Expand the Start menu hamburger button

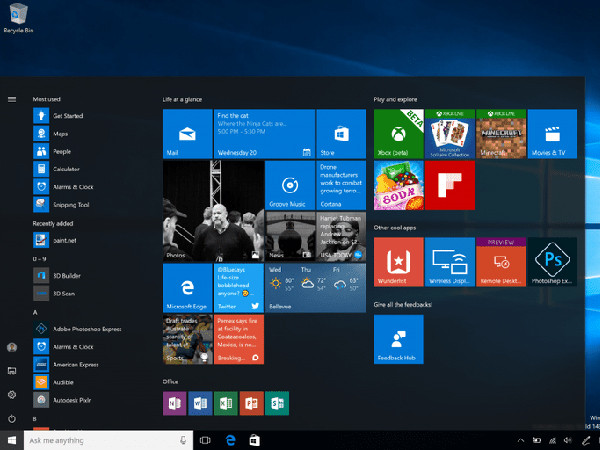coord(12,99)
